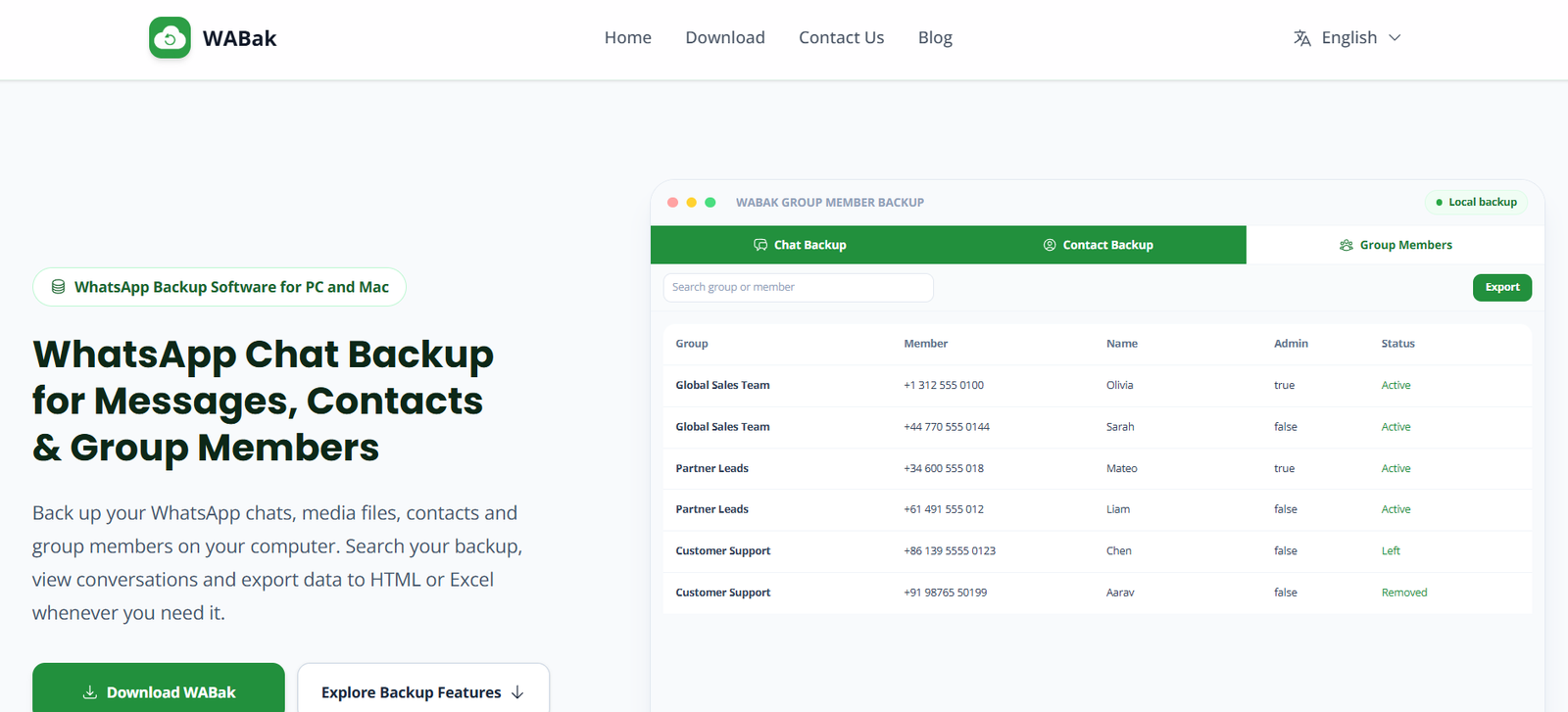
Task: Click the name Sarah
Action: (x=1120, y=427)
